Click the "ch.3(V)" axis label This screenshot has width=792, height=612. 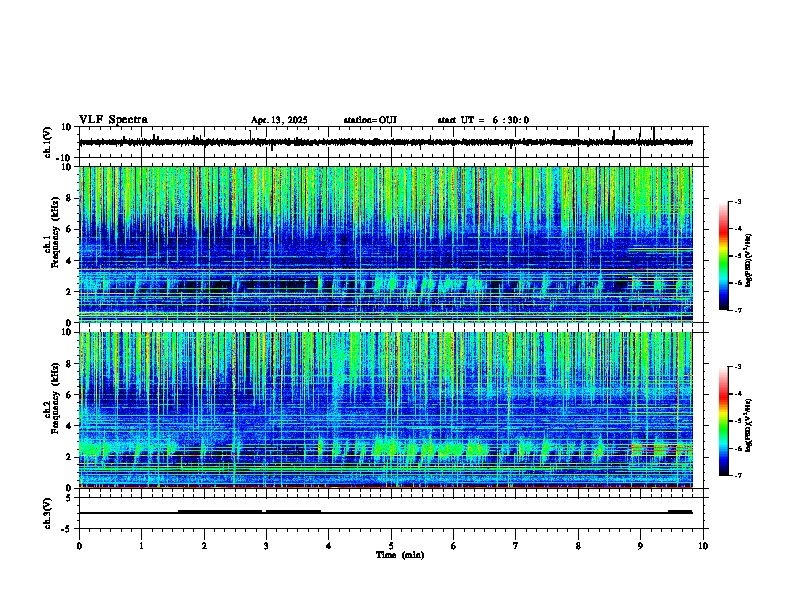coord(48,513)
